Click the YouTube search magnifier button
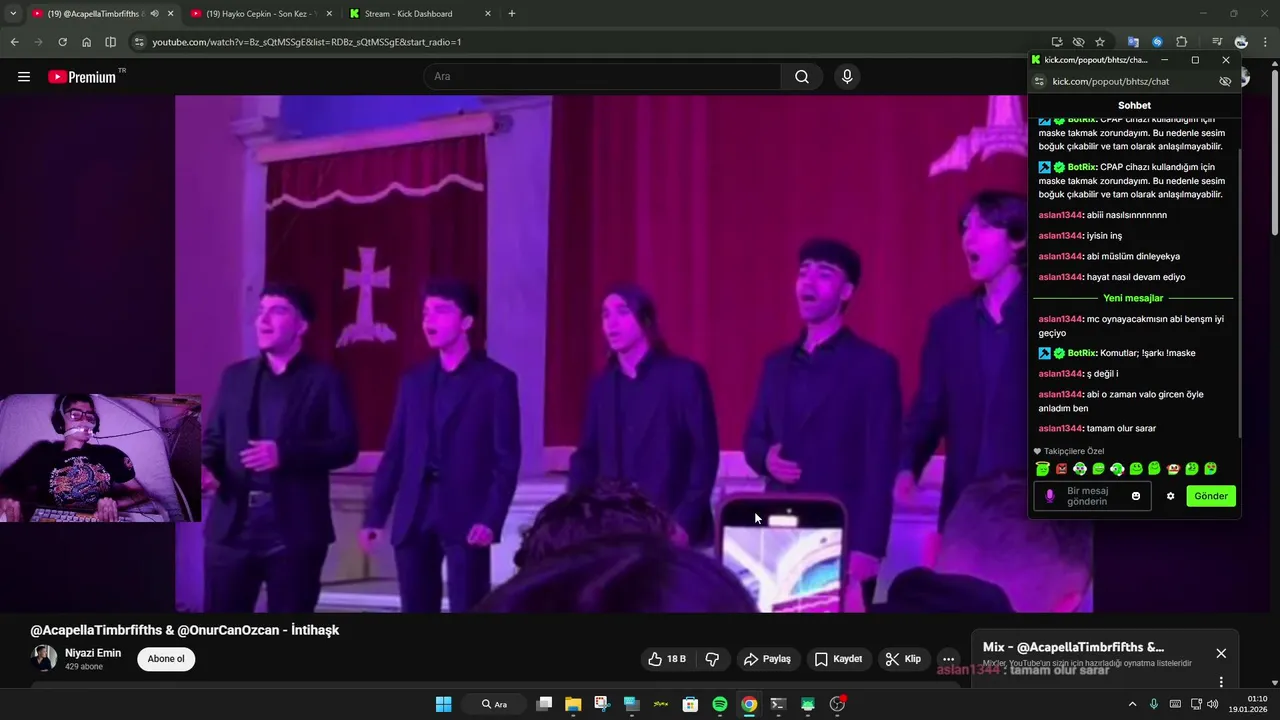 (x=802, y=77)
